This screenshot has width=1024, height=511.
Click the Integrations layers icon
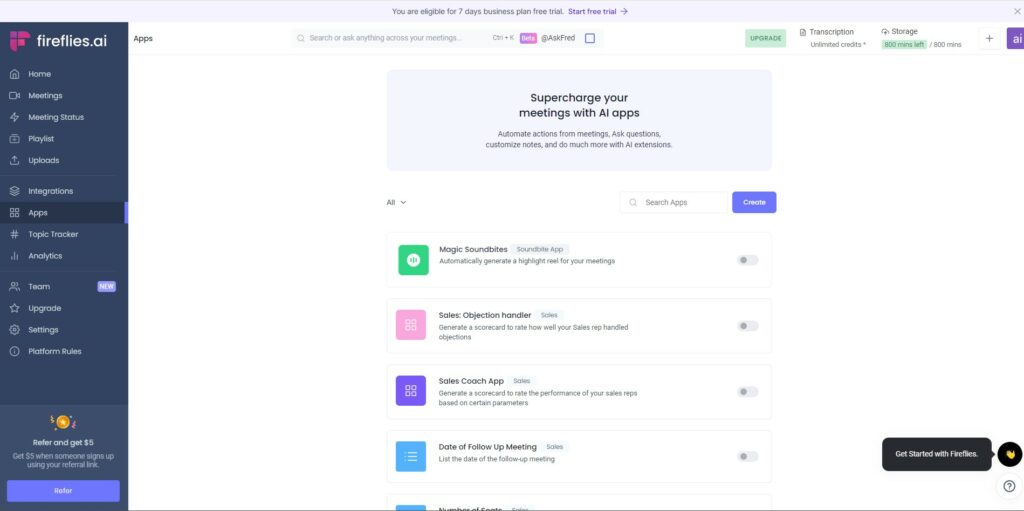pos(14,191)
